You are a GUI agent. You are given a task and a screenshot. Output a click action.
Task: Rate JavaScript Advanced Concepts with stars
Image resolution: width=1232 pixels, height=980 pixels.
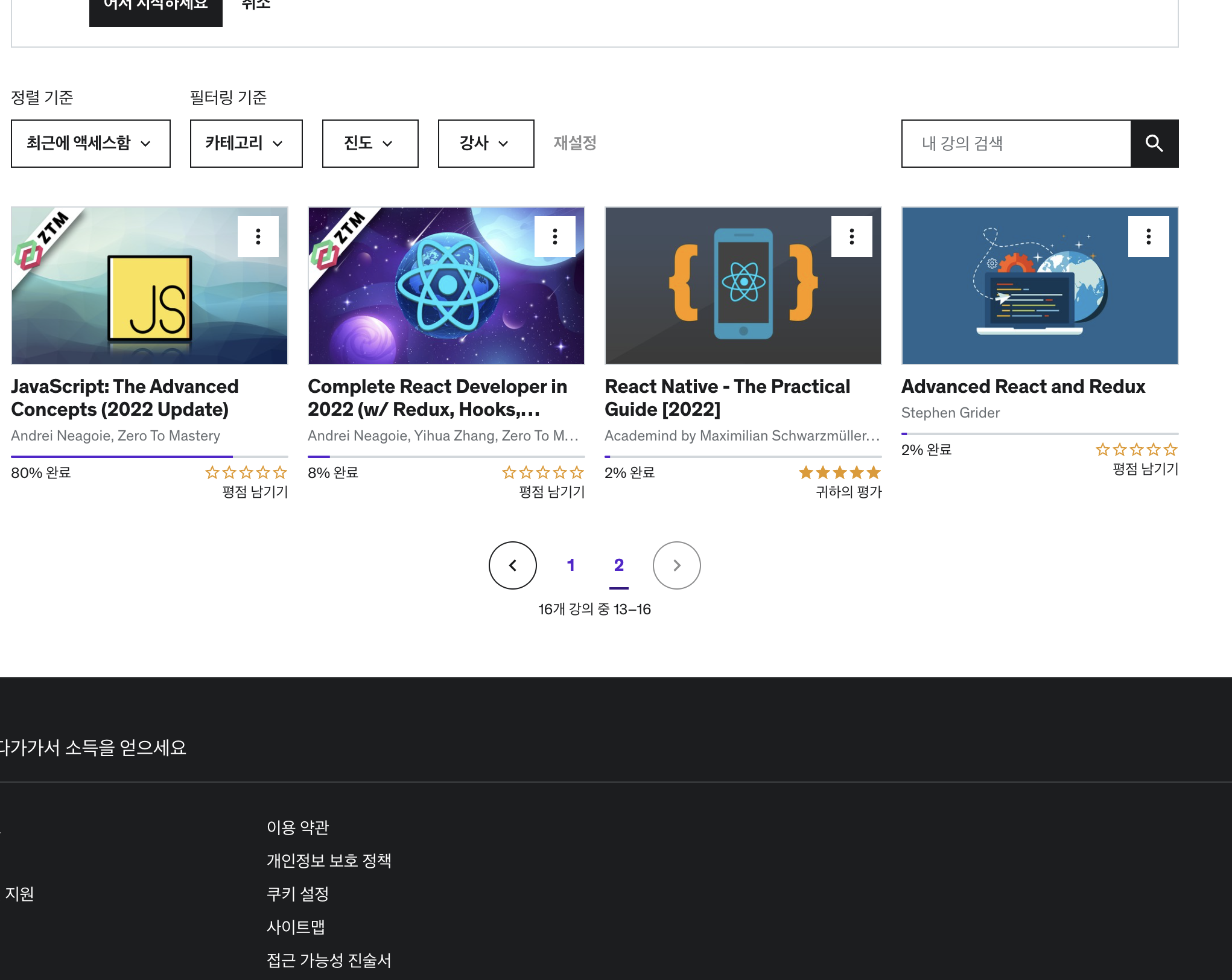pos(246,472)
